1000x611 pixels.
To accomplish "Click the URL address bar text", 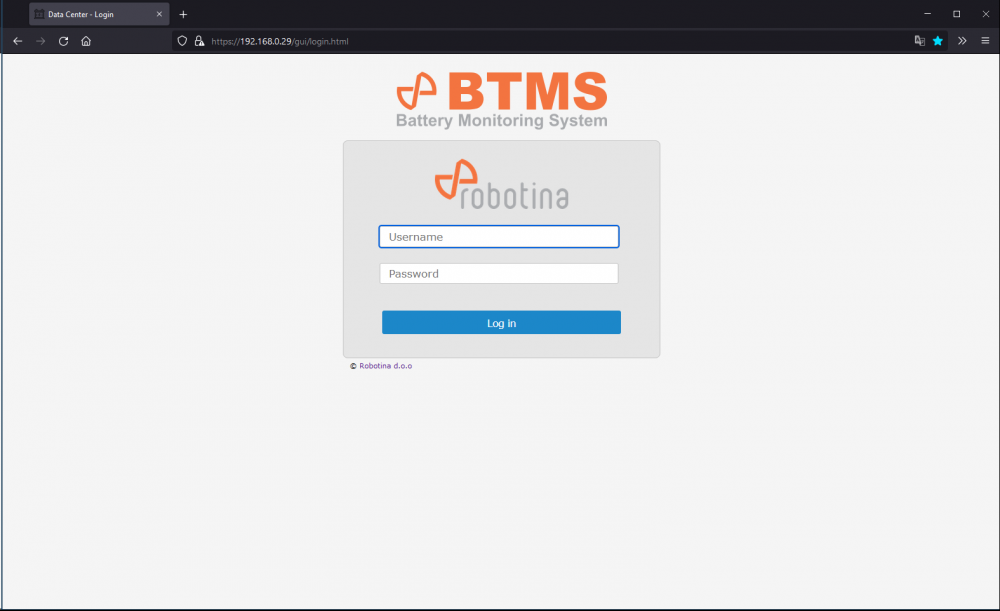I will pos(280,41).
